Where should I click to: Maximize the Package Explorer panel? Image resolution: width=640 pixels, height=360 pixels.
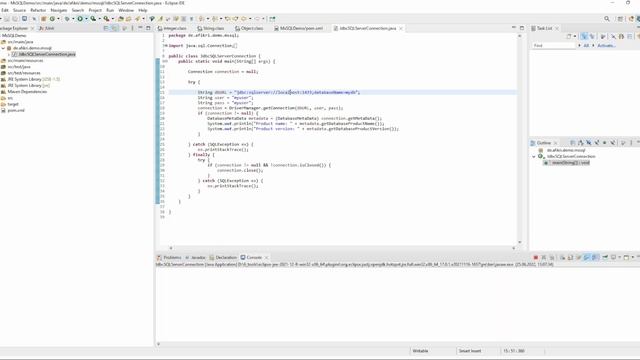coord(148,28)
